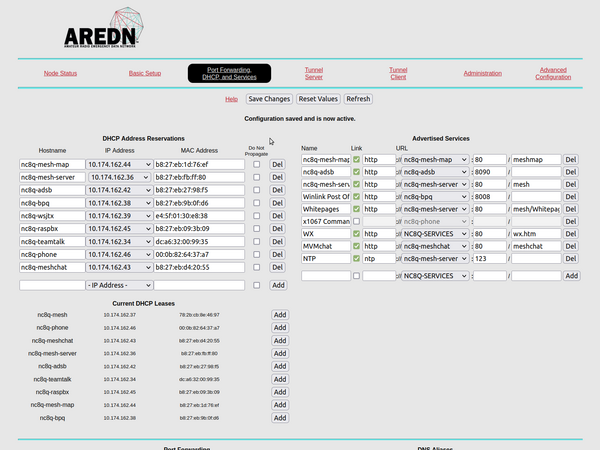This screenshot has height=450, width=600.
Task: Click 'Configuration saved and is now active' message
Action: (300, 119)
